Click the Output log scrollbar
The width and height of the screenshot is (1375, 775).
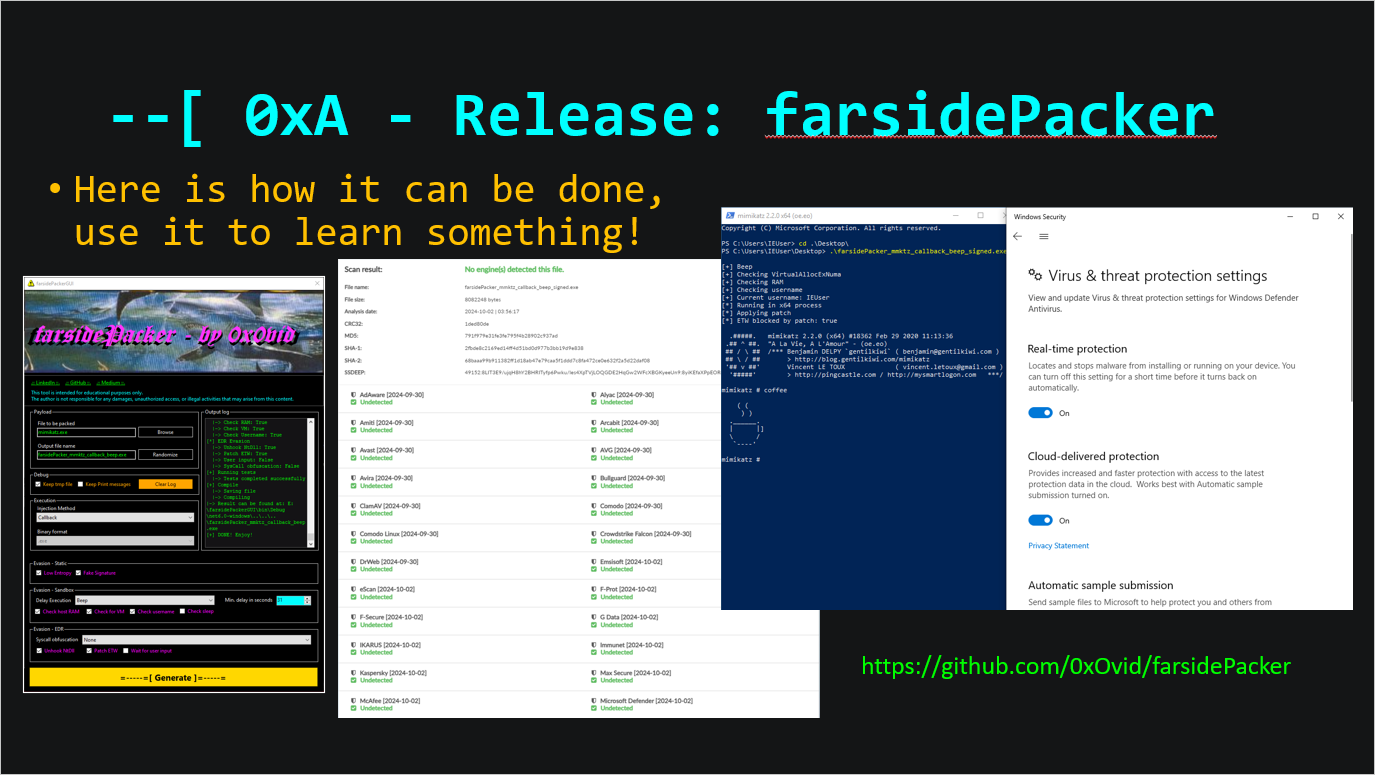coord(313,482)
